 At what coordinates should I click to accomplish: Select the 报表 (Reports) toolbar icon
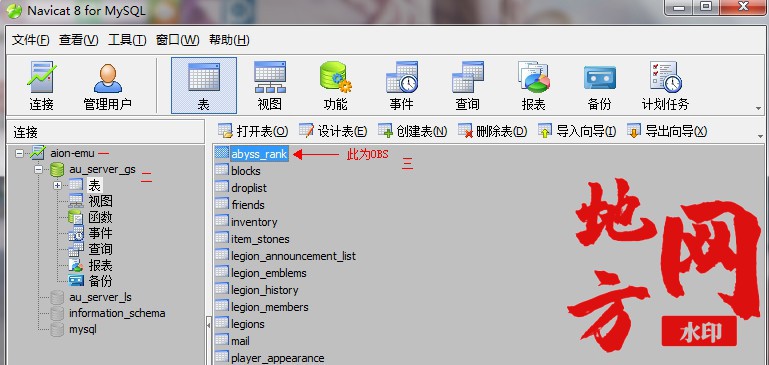(x=534, y=85)
